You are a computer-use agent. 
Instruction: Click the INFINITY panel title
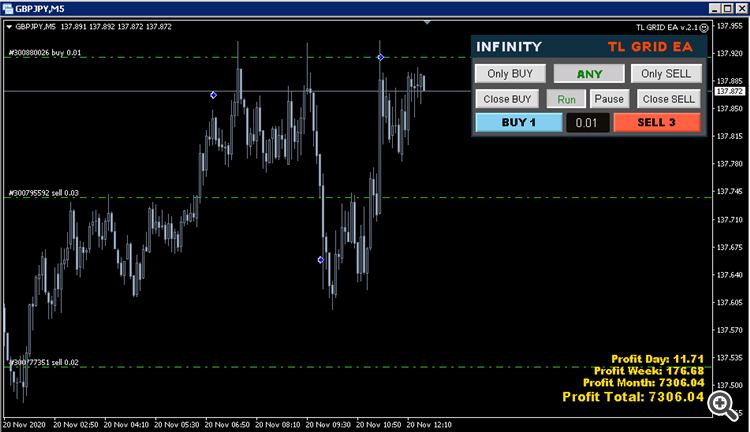pyautogui.click(x=509, y=47)
